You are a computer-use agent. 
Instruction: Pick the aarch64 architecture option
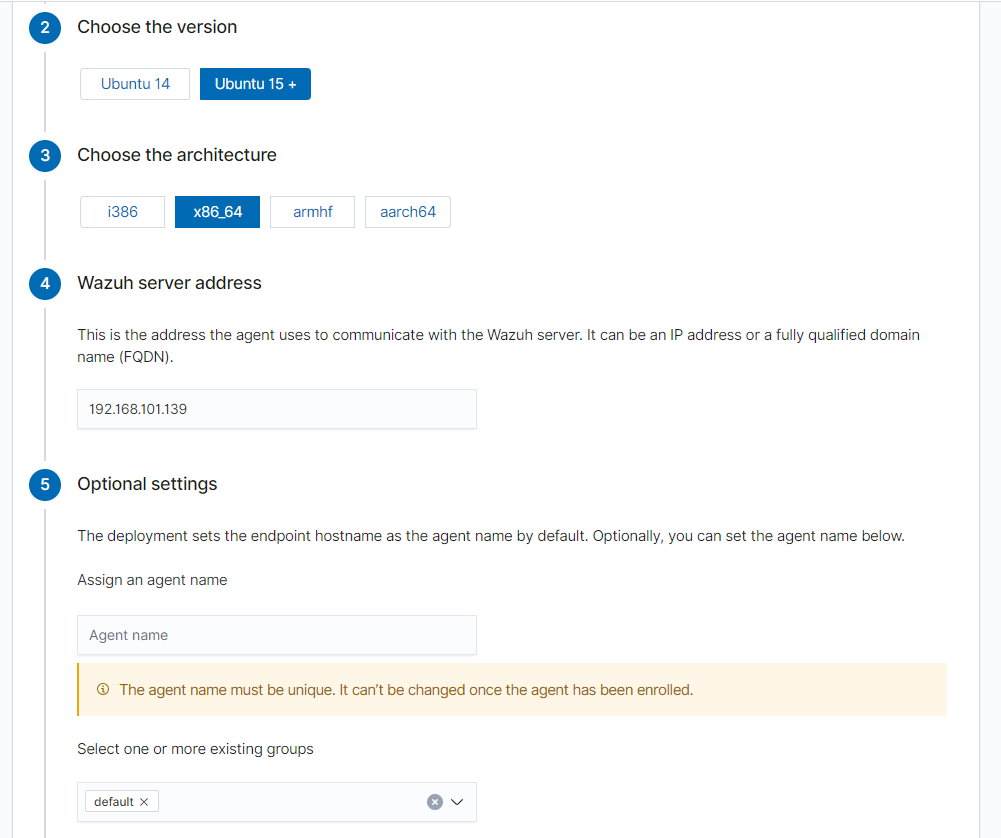click(407, 212)
